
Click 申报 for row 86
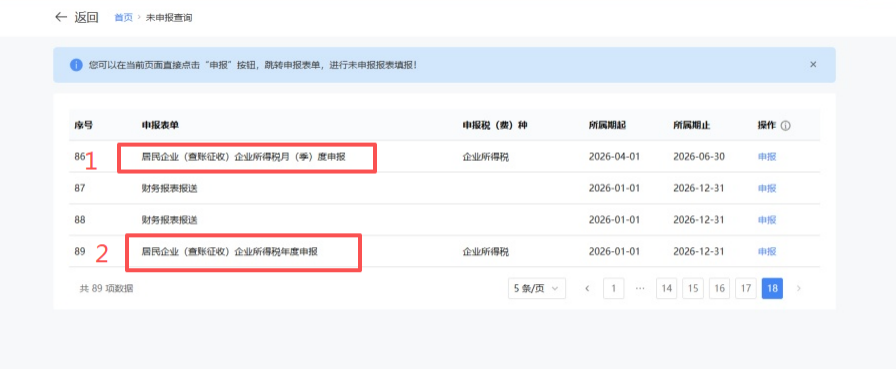coord(767,157)
